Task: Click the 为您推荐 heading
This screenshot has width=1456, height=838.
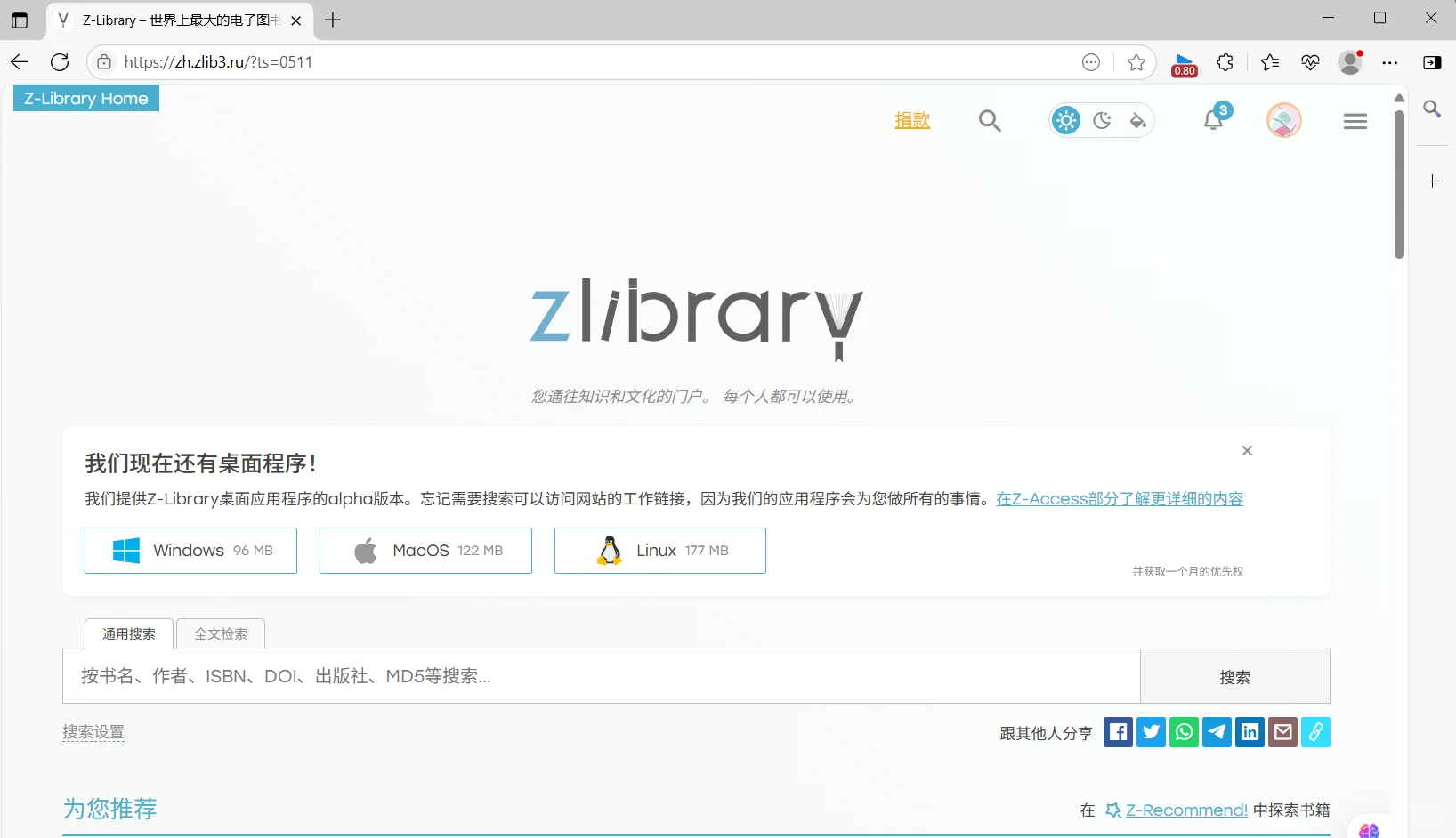Action: coord(109,809)
